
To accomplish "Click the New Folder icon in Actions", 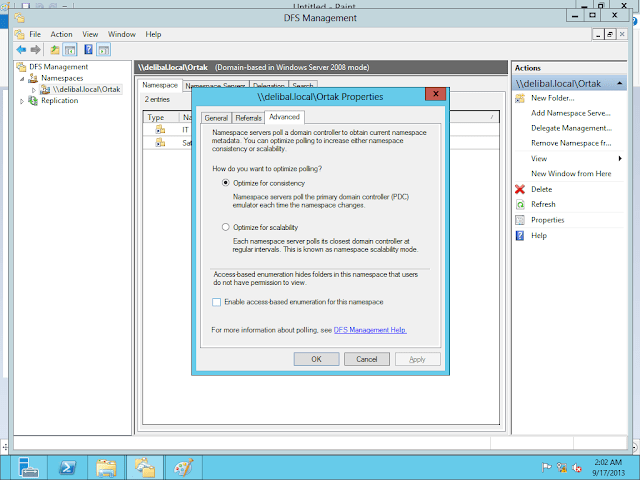I will point(519,98).
